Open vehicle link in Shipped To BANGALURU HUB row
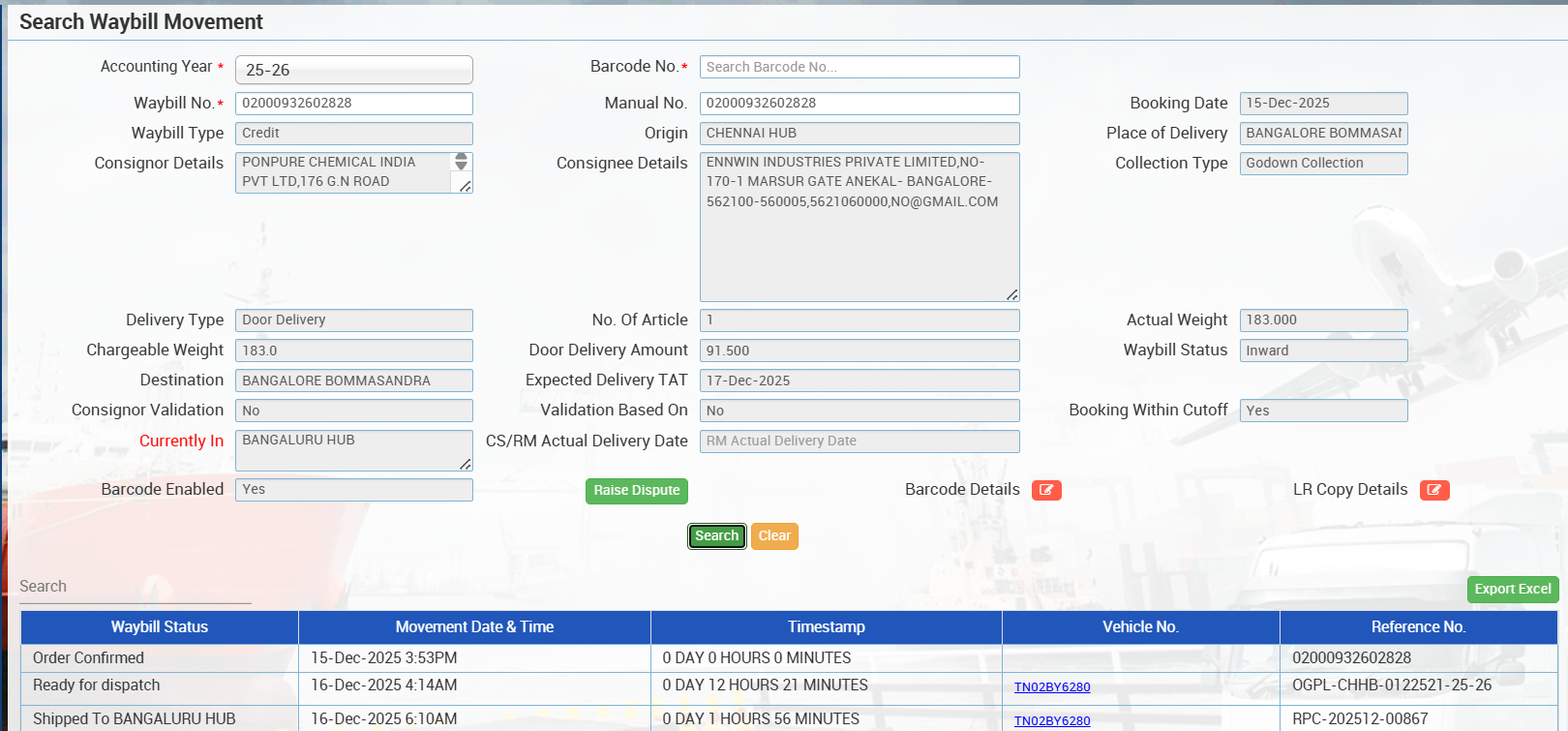 1051,720
